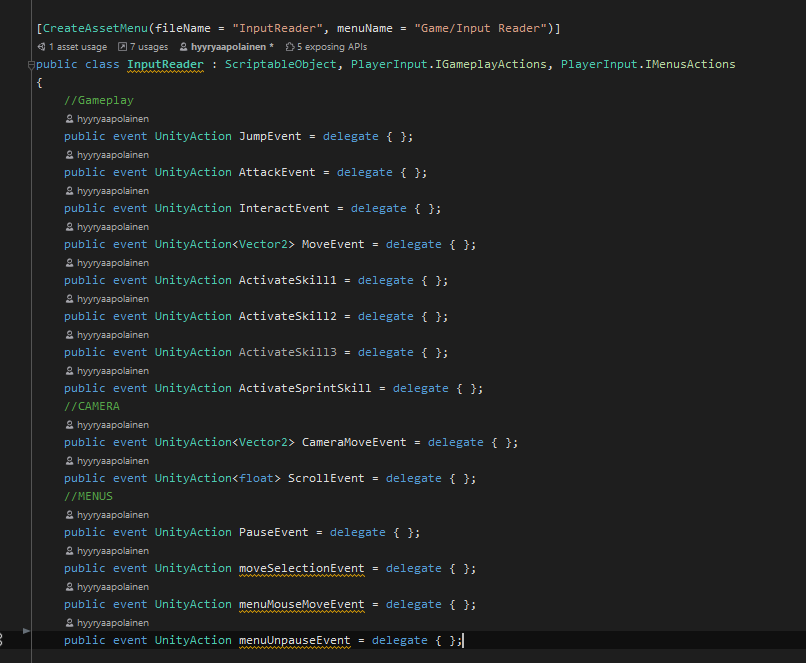Viewport: 806px width, 663px height.
Task: Click the AttackEvent identifier
Action: point(277,172)
